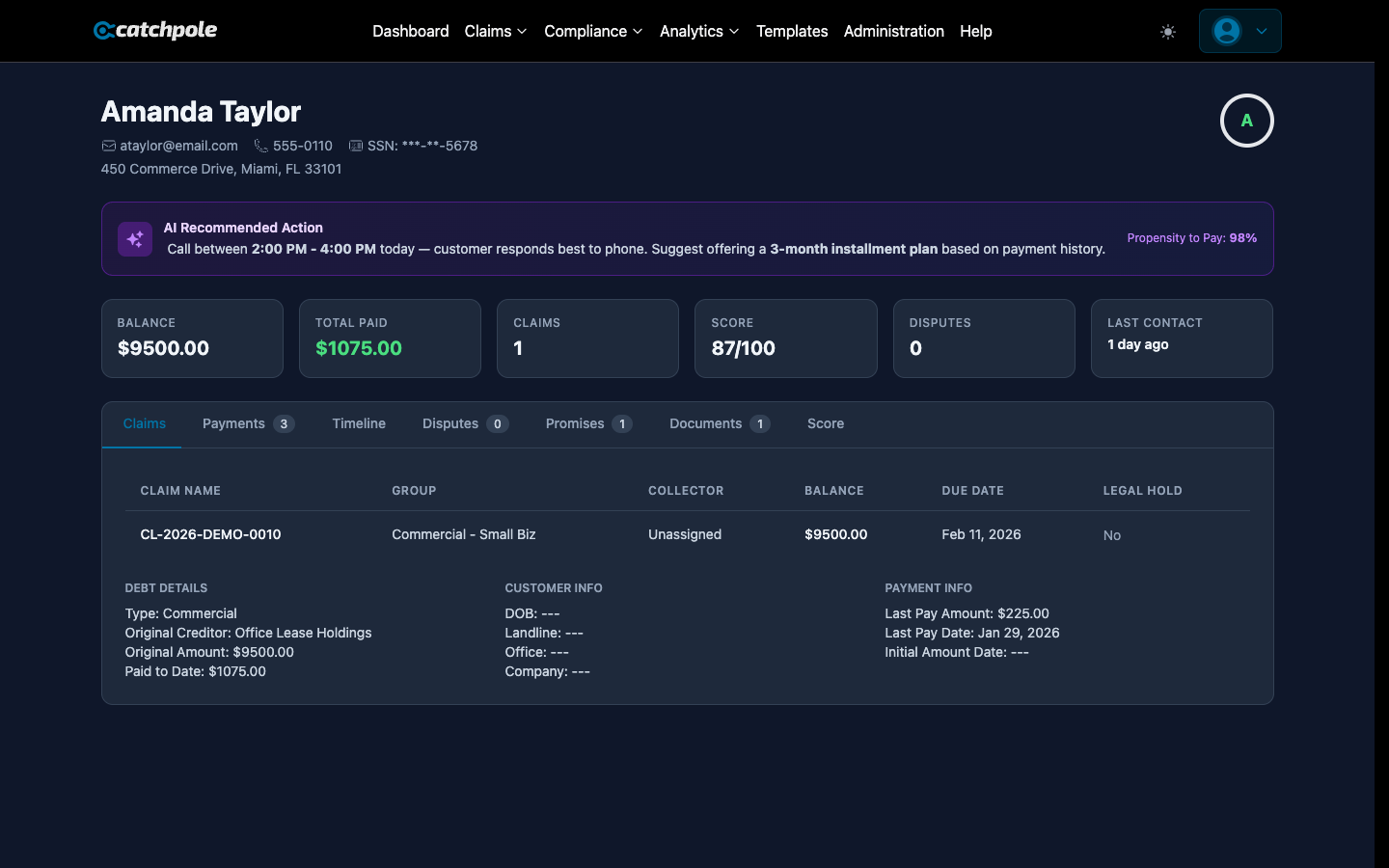The width and height of the screenshot is (1389, 868).
Task: Click the catchpole logo icon
Action: (102, 30)
